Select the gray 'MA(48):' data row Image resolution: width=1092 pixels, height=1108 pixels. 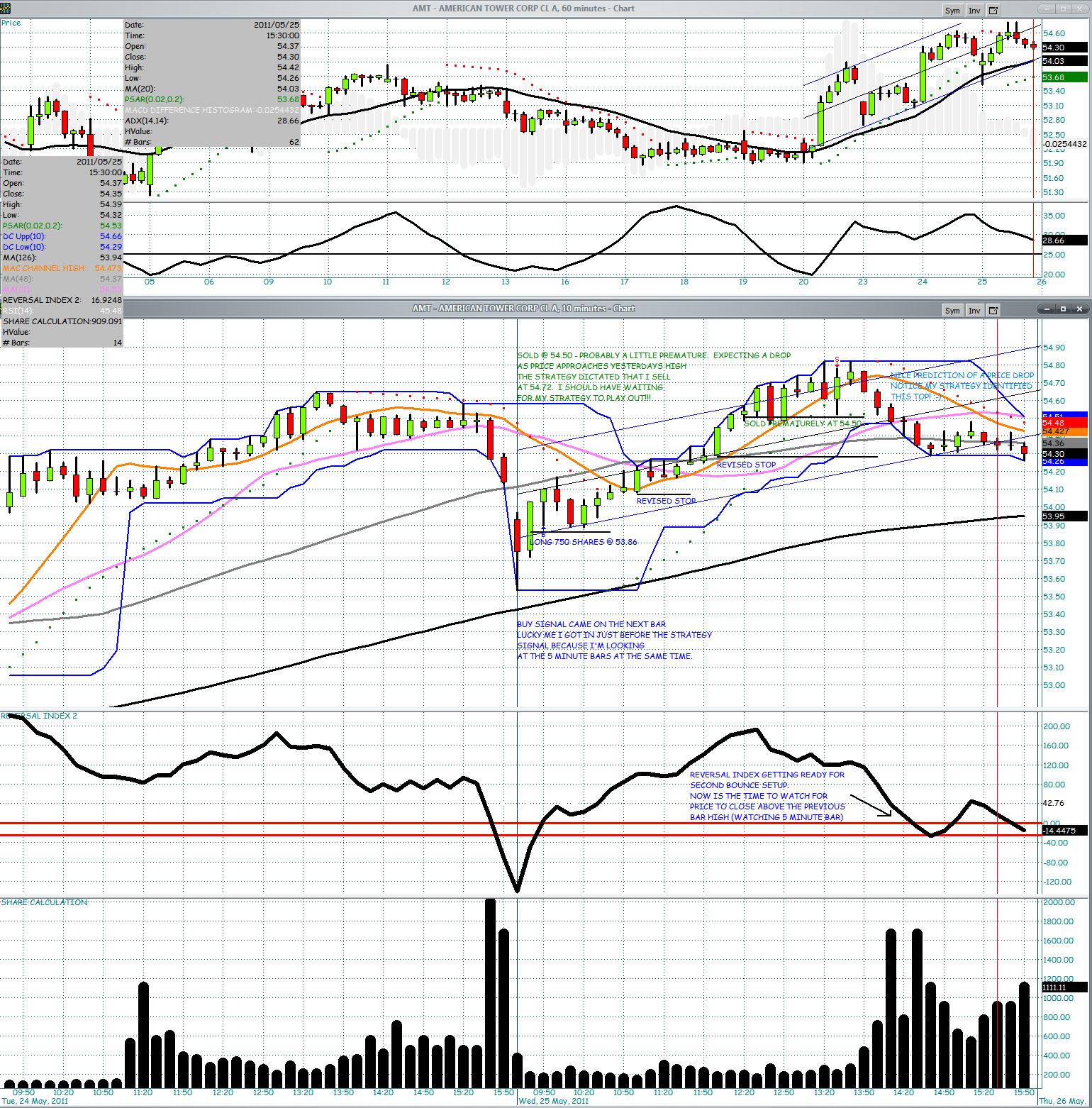[62, 279]
